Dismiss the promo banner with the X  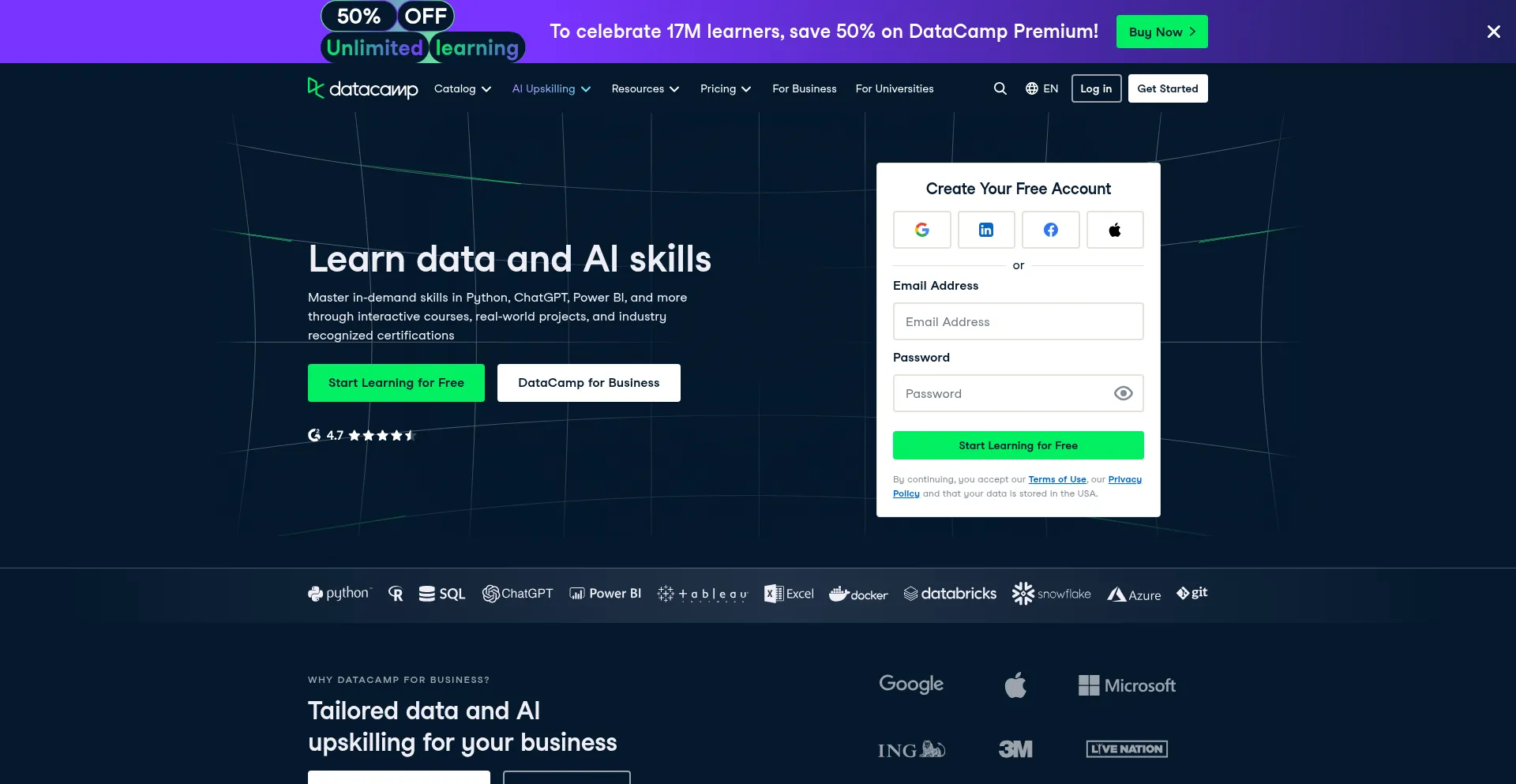point(1493,32)
